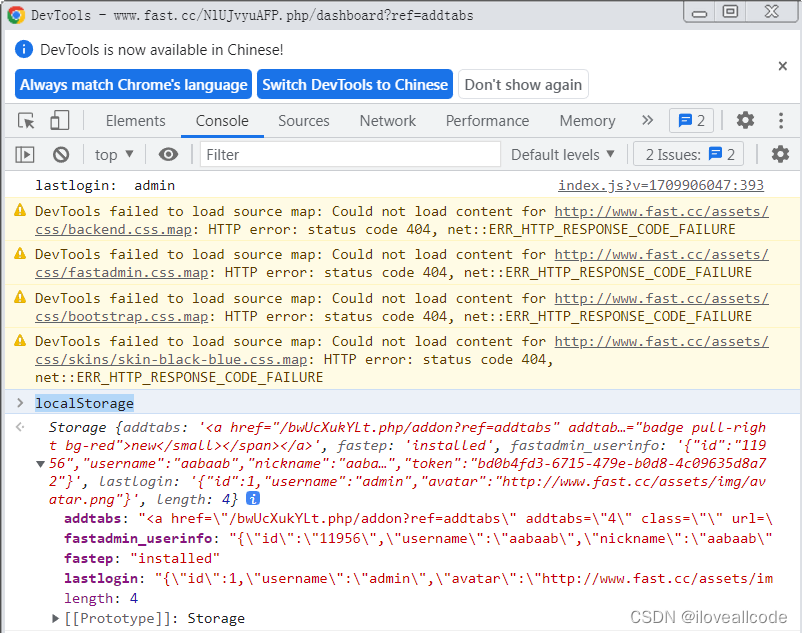Click the console Filter input field
The width and height of the screenshot is (802, 633).
click(x=350, y=154)
